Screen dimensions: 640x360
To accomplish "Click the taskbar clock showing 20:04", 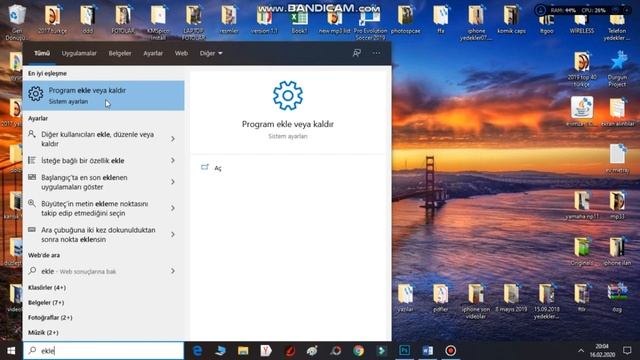I will 602,351.
